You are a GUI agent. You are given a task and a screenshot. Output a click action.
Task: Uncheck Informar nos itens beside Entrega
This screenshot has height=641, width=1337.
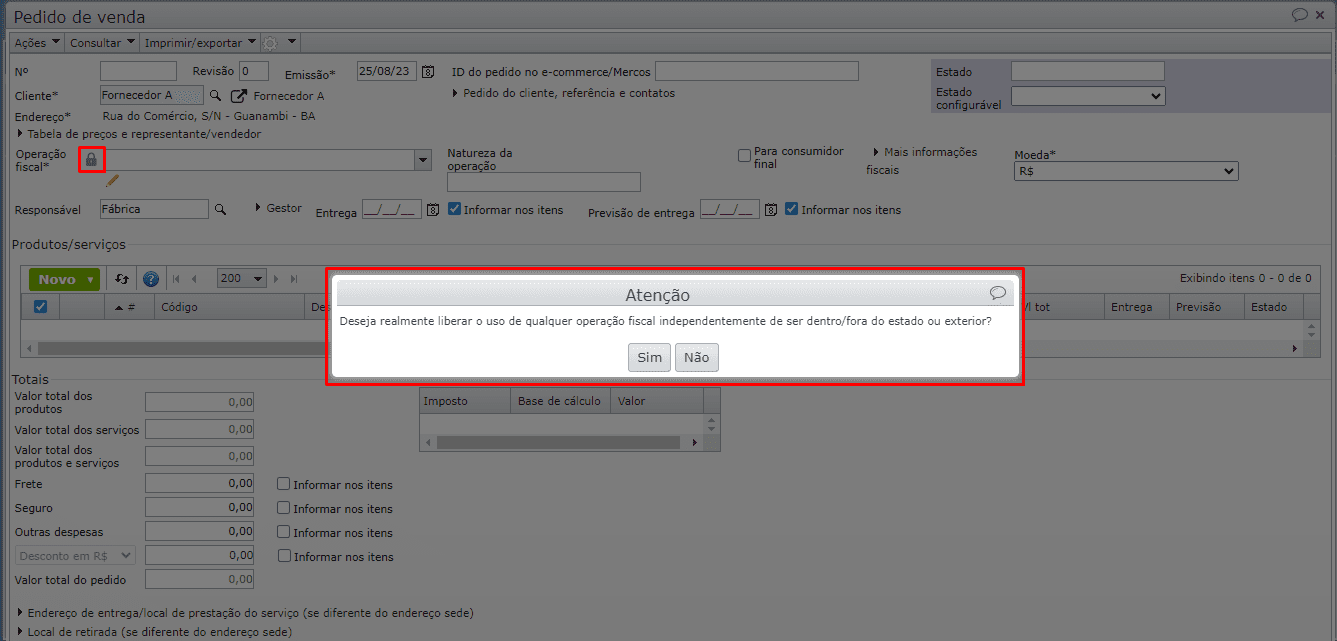454,209
